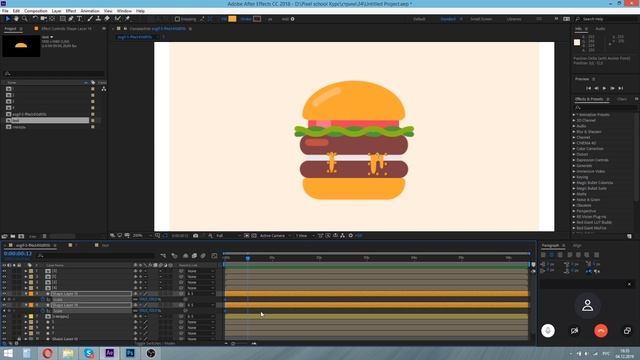The width and height of the screenshot is (640, 360).
Task: Expand the Generate effects category
Action: (x=574, y=166)
